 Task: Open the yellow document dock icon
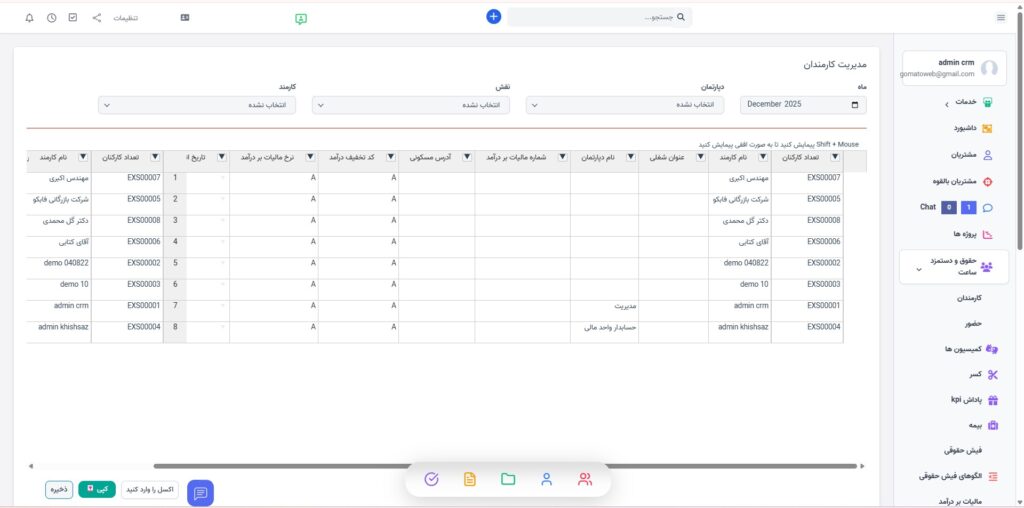(470, 479)
